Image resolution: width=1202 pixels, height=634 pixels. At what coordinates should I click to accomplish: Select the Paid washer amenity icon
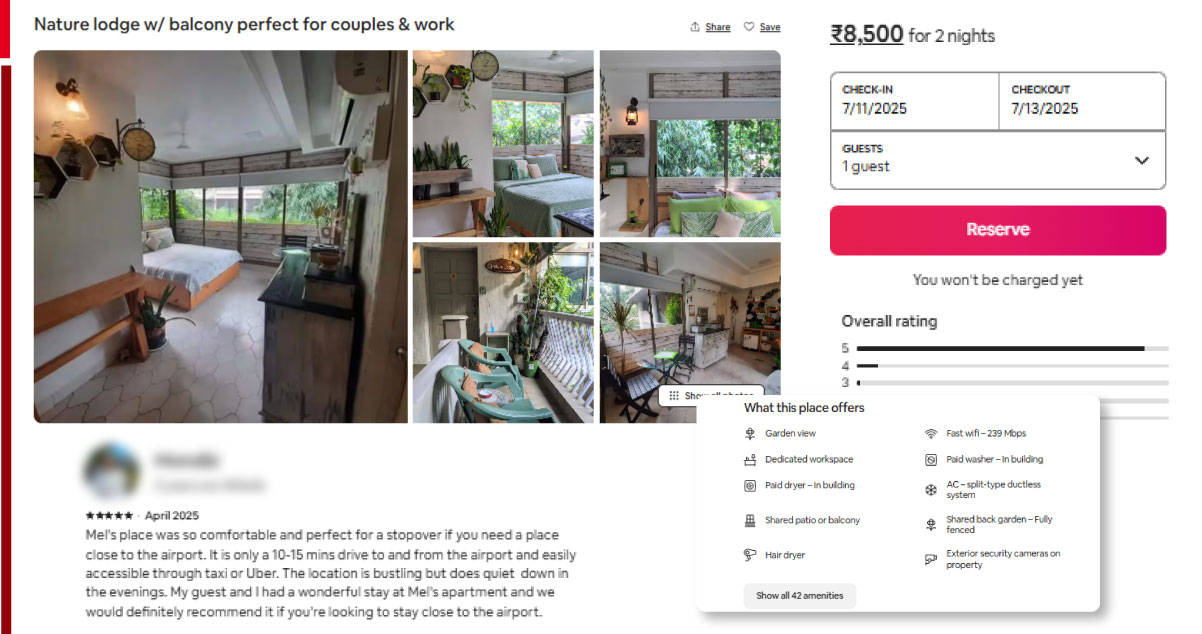coord(930,459)
